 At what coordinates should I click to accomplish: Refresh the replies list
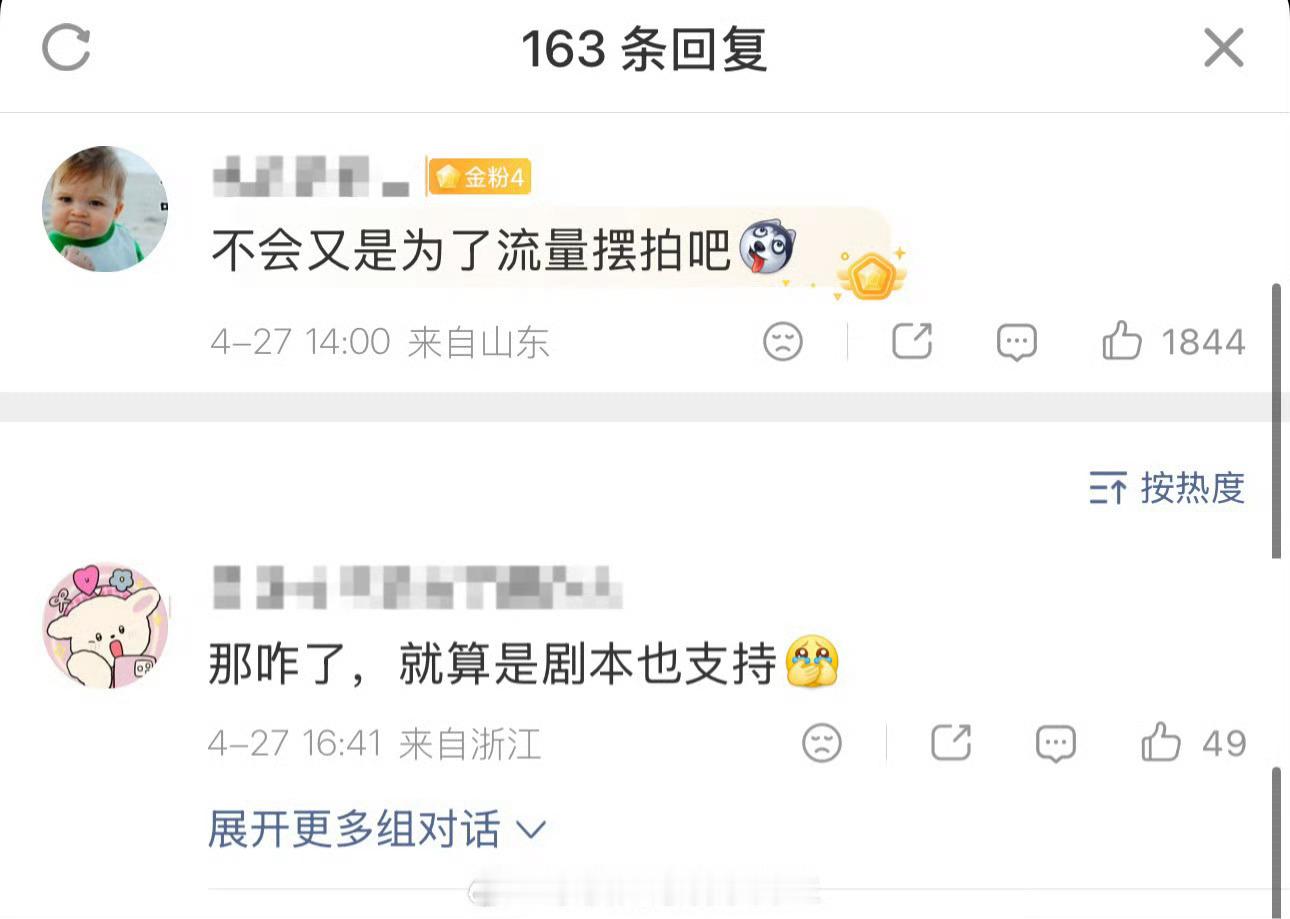67,47
